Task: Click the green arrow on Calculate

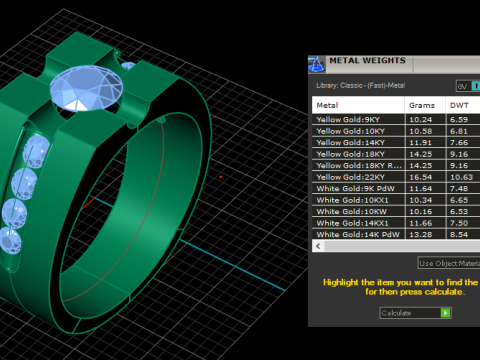Action: 446,313
